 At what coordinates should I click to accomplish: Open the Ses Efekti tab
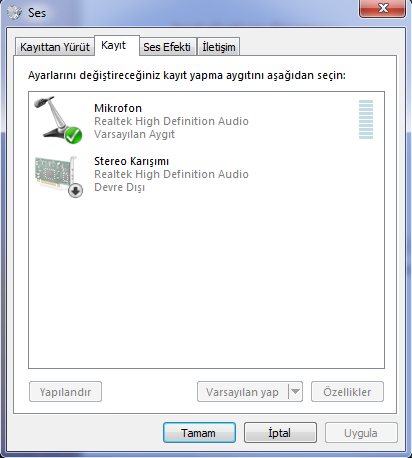pyautogui.click(x=167, y=47)
